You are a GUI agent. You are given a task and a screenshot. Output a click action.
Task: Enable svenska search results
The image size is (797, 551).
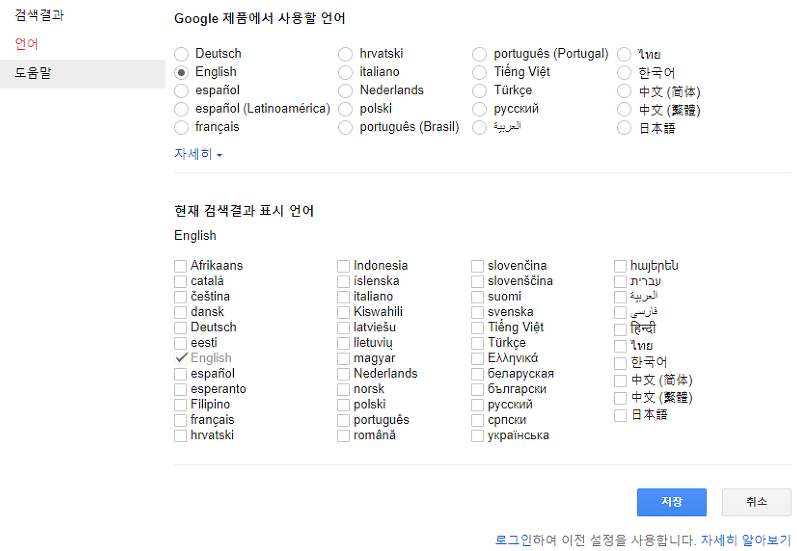pos(477,312)
